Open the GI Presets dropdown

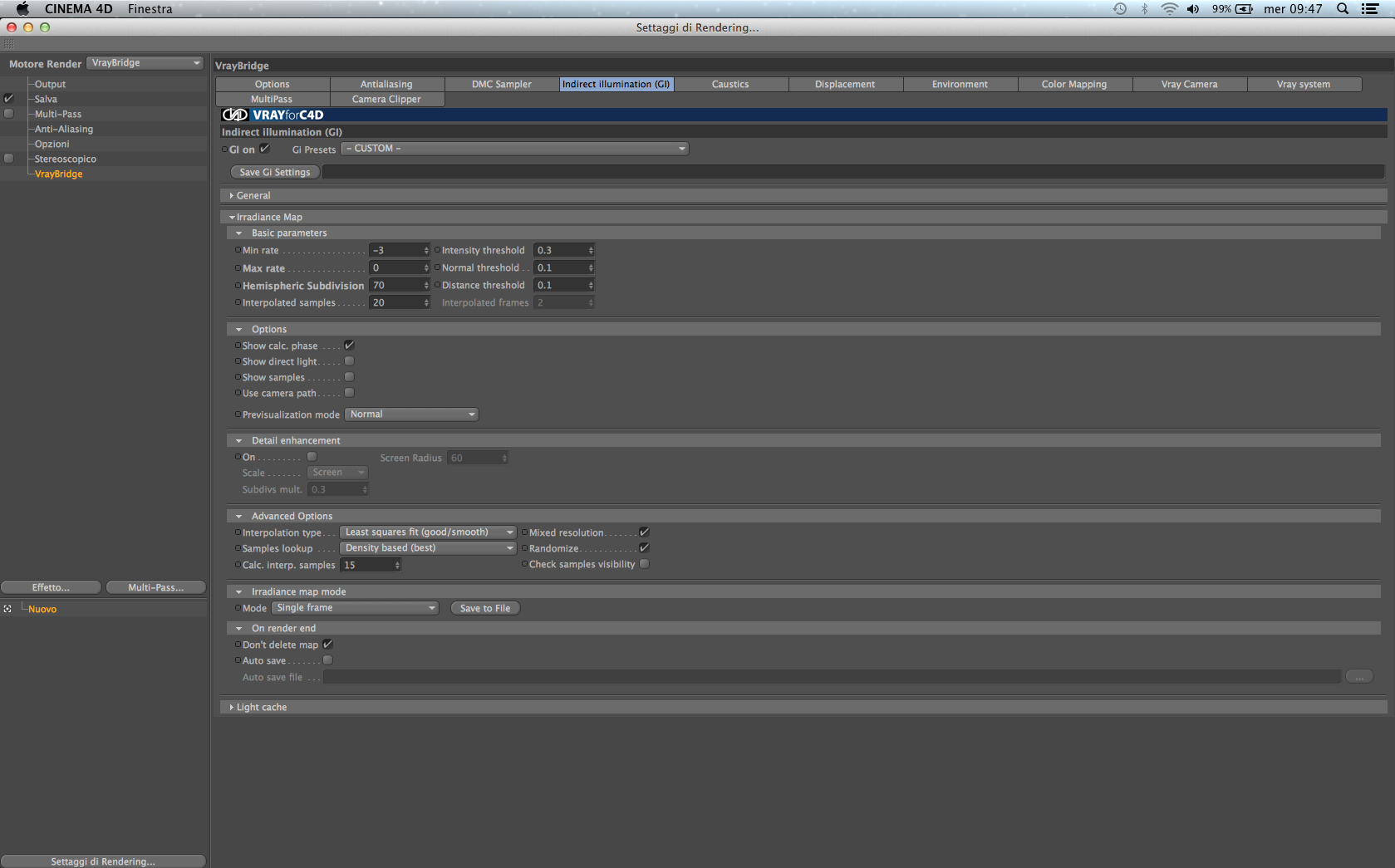coord(515,149)
